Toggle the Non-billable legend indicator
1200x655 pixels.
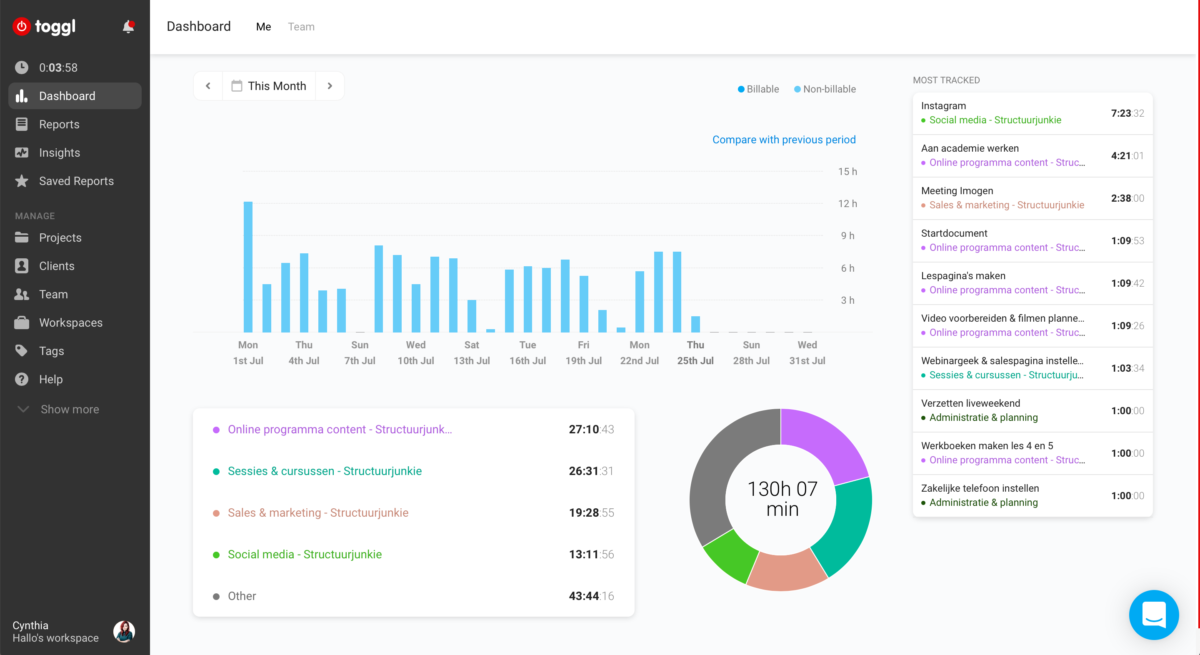coord(825,89)
